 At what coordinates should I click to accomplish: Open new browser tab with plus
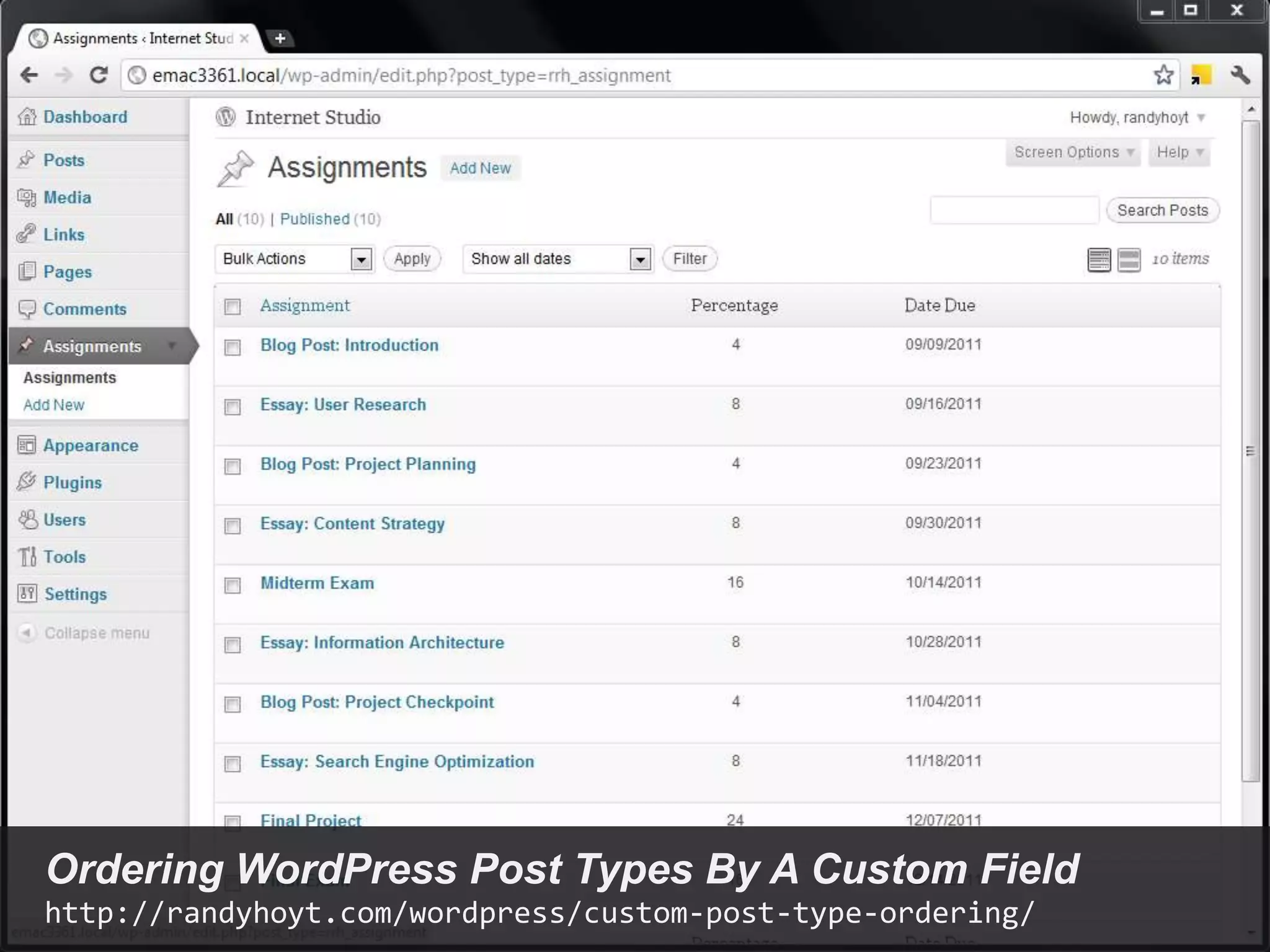point(280,38)
